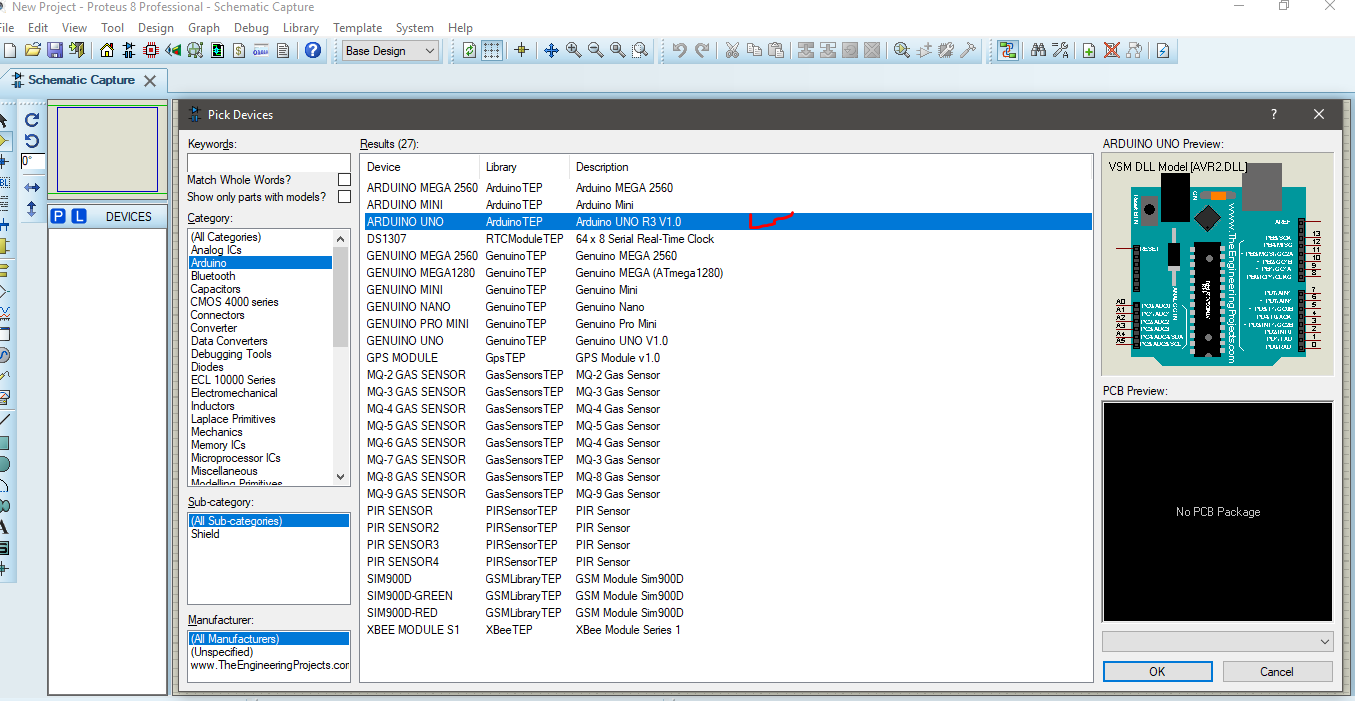This screenshot has height=701, width=1355.
Task: Select the Terminals mode tool
Action: point(8,271)
